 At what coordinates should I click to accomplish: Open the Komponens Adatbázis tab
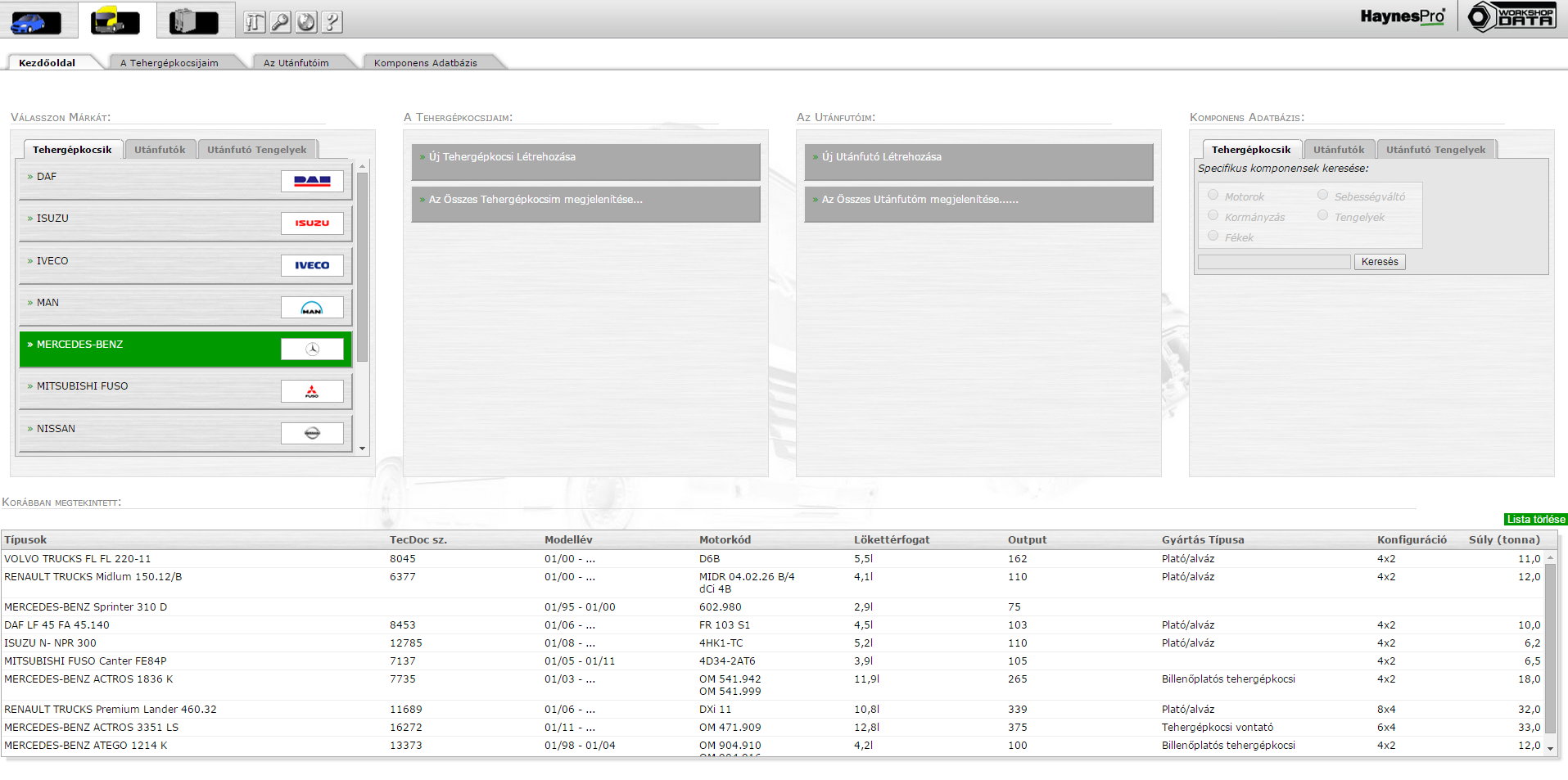[x=425, y=63]
